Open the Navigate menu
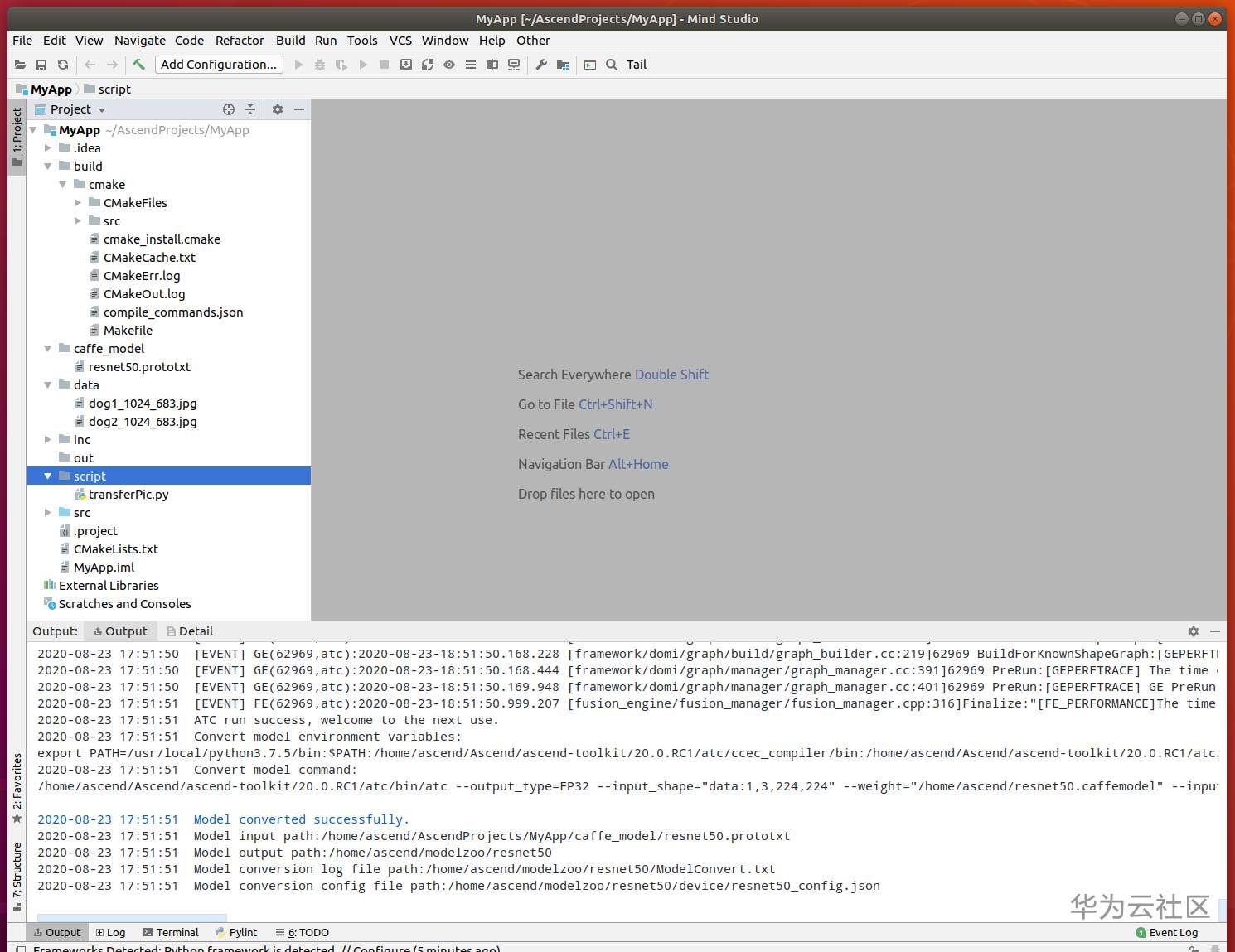Viewport: 1235px width, 952px height. (x=140, y=41)
